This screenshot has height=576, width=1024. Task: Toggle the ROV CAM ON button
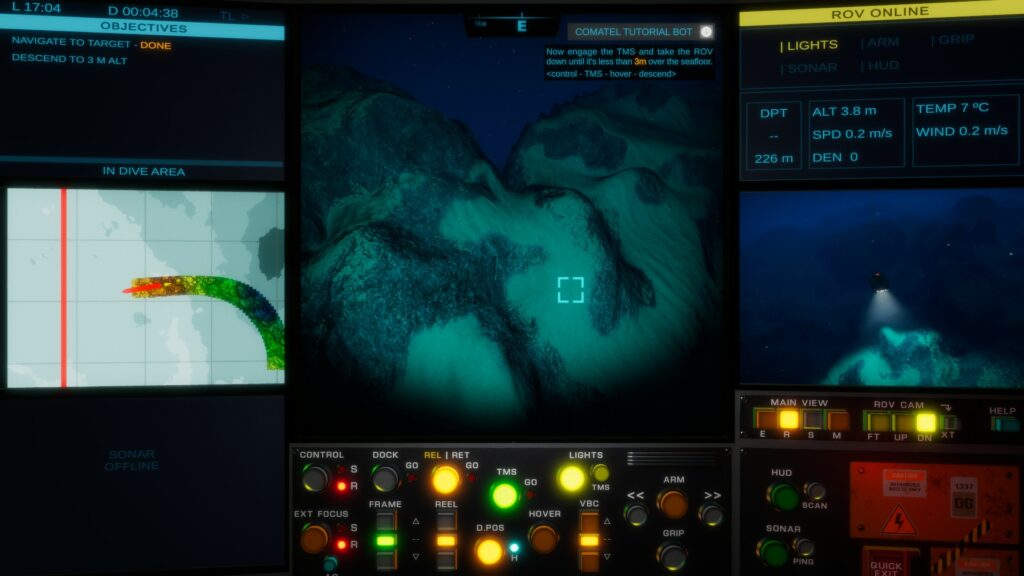pyautogui.click(x=926, y=421)
